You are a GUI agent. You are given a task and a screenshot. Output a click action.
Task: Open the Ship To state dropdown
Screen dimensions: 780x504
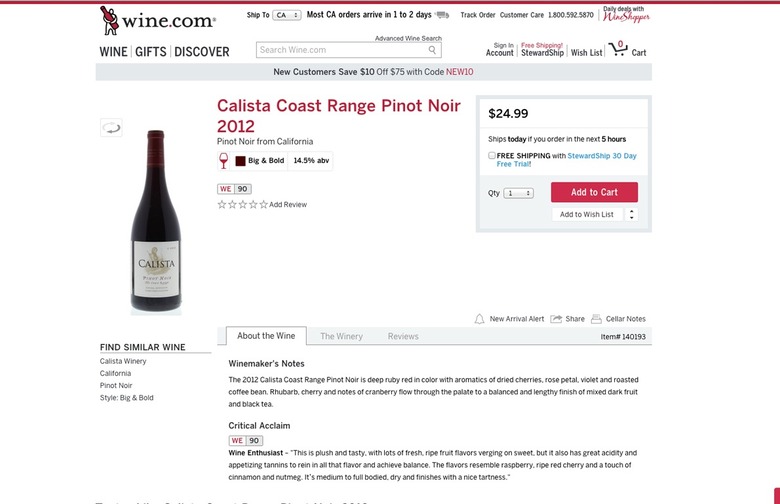point(288,16)
